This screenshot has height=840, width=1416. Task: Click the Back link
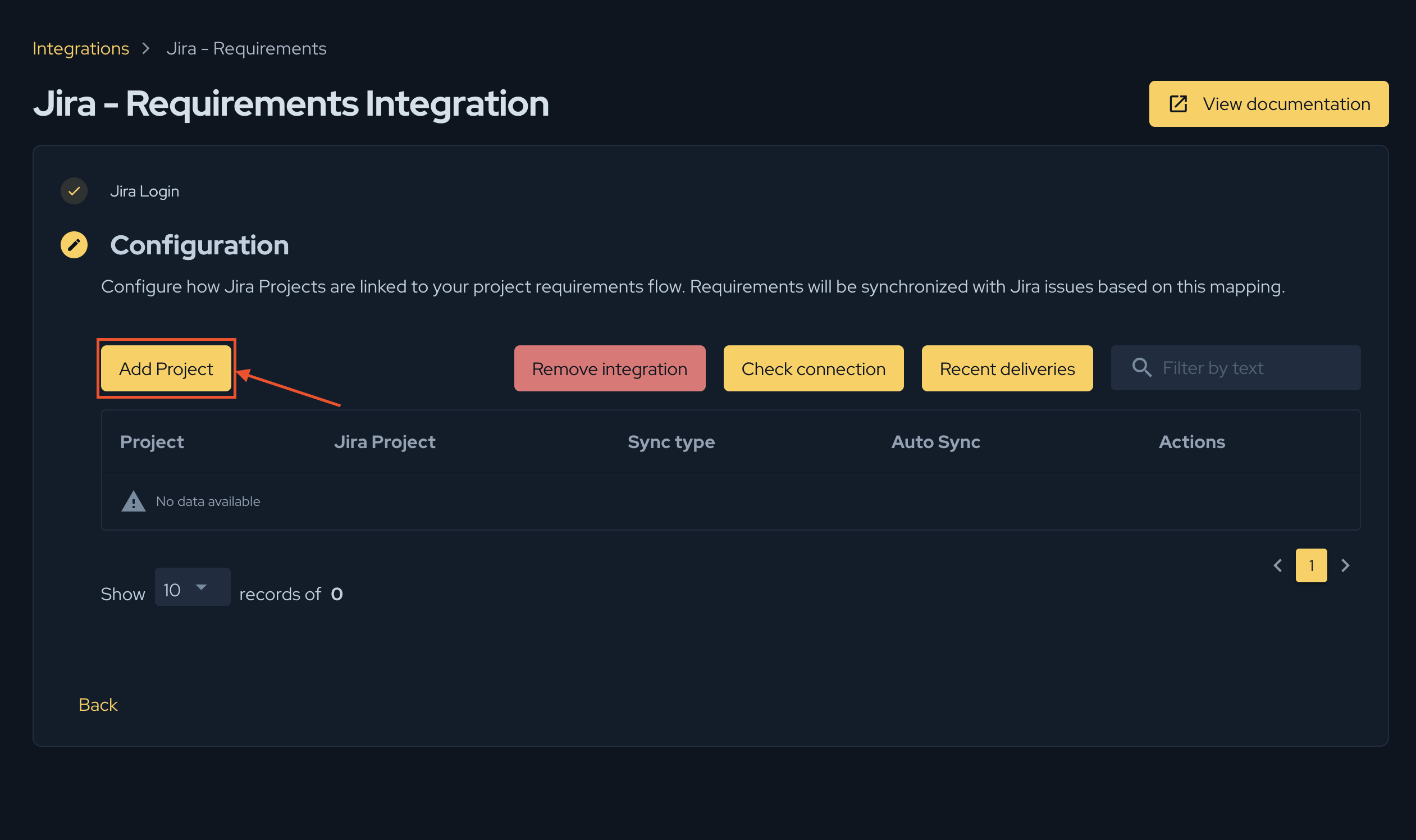tap(98, 705)
